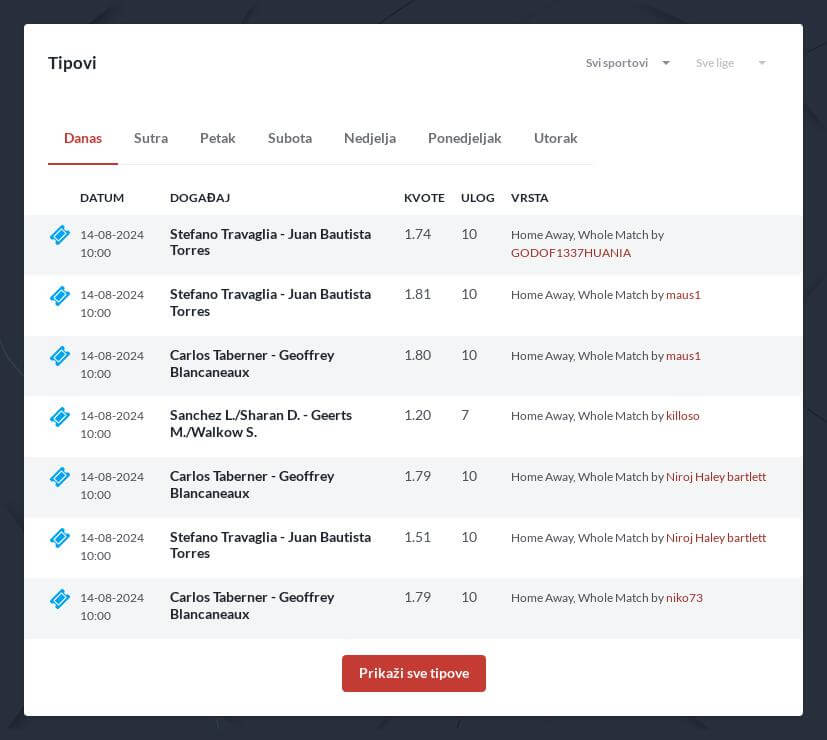Screen dimensions: 827x740
Task: Click the DOGAĐAJ column header
Action: [x=200, y=198]
